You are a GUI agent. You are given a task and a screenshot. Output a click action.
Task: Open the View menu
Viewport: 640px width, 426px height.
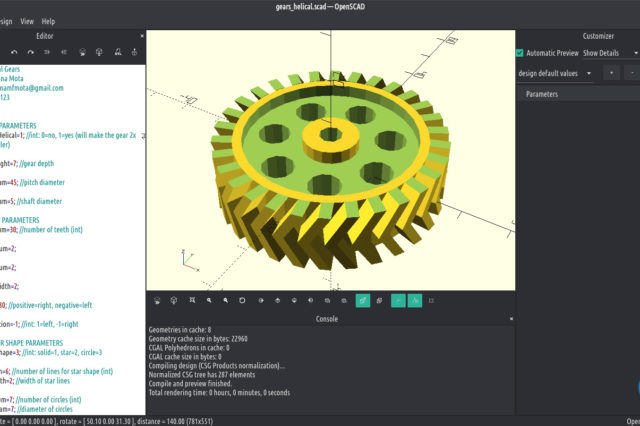point(26,20)
